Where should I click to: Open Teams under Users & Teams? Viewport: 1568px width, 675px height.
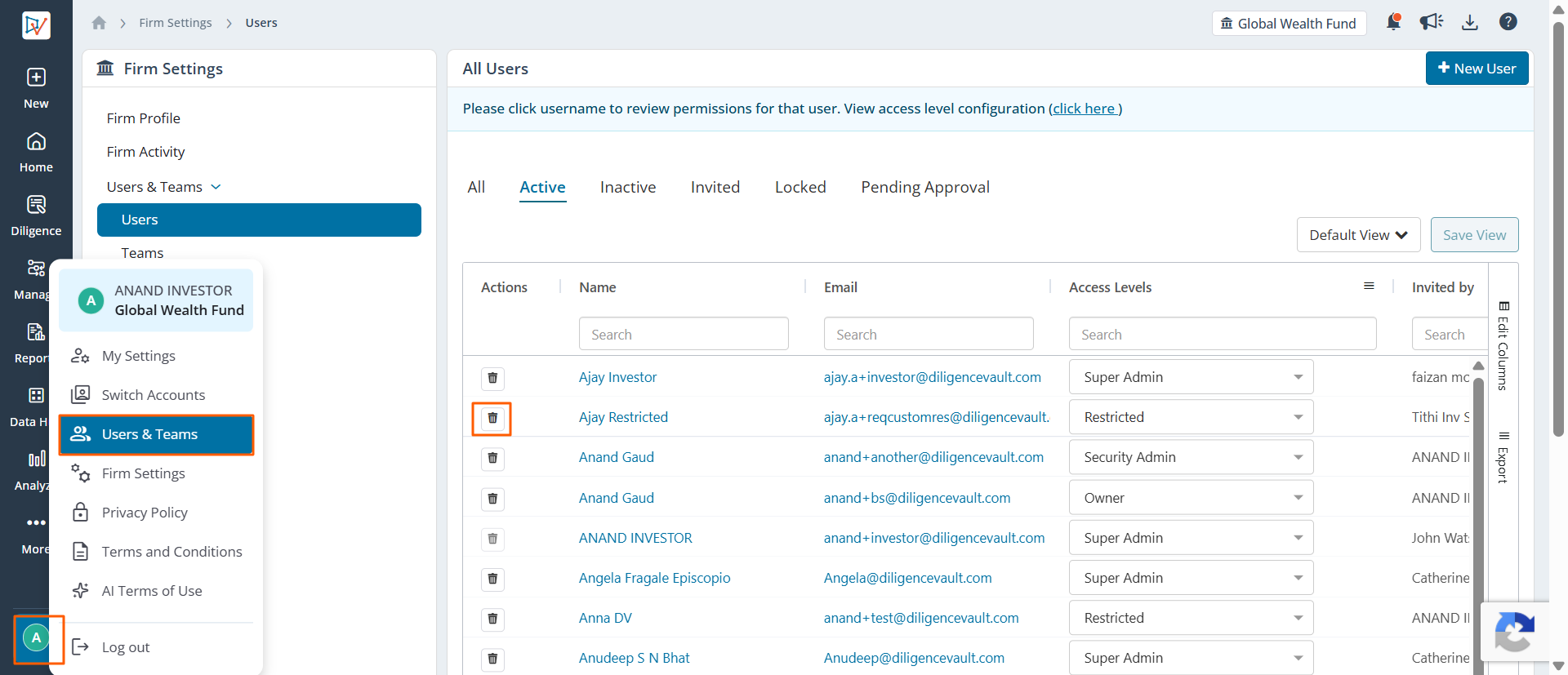(142, 253)
